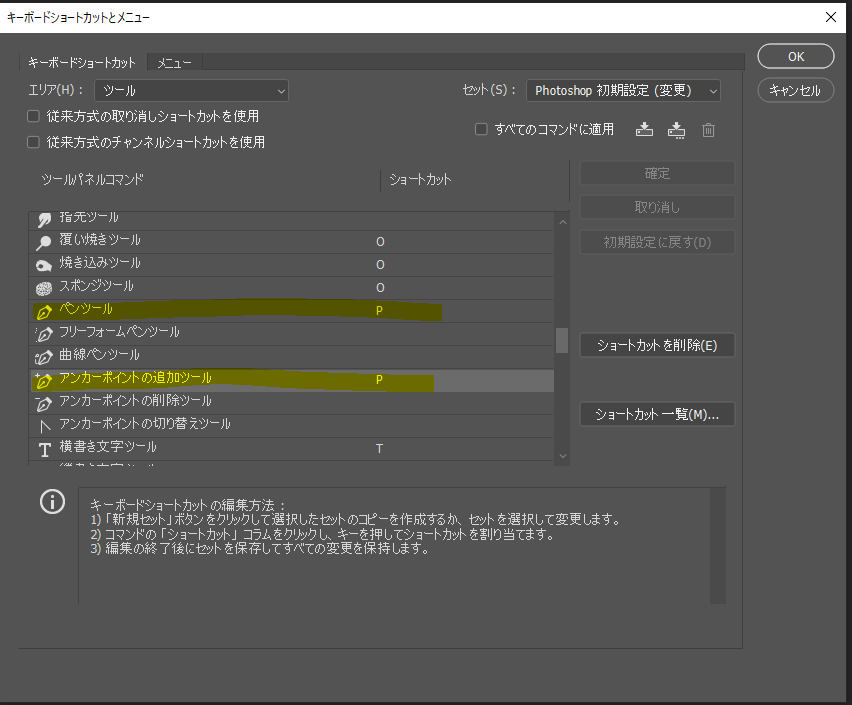This screenshot has height=705, width=852.
Task: Select the ペンツール icon in the tool list
Action: pyautogui.click(x=44, y=309)
